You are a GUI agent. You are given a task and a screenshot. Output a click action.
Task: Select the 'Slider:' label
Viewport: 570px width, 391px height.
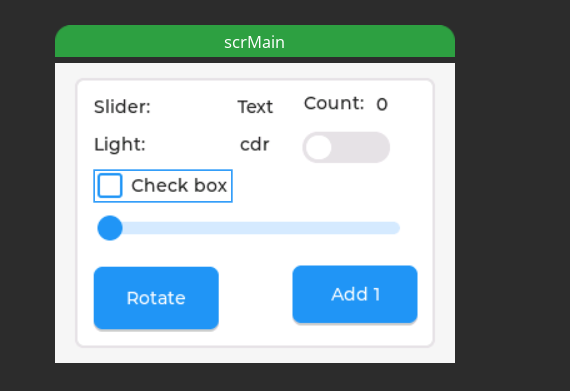122,107
